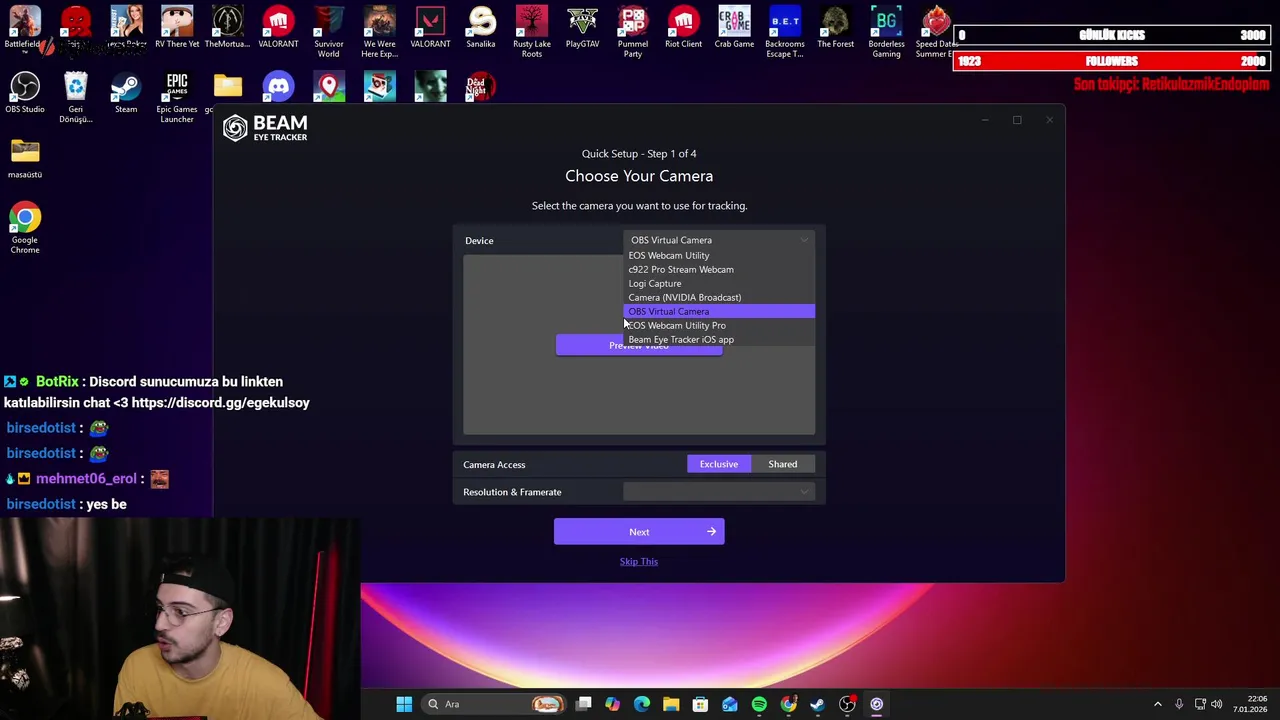The height and width of the screenshot is (720, 1280).
Task: Launch PlayGTAV desktop icon
Action: tap(582, 28)
